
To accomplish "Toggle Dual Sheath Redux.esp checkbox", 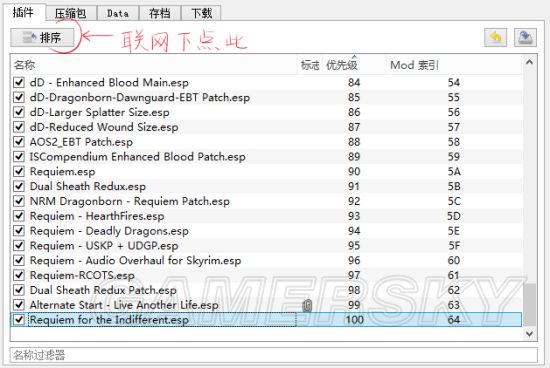I will (x=19, y=186).
